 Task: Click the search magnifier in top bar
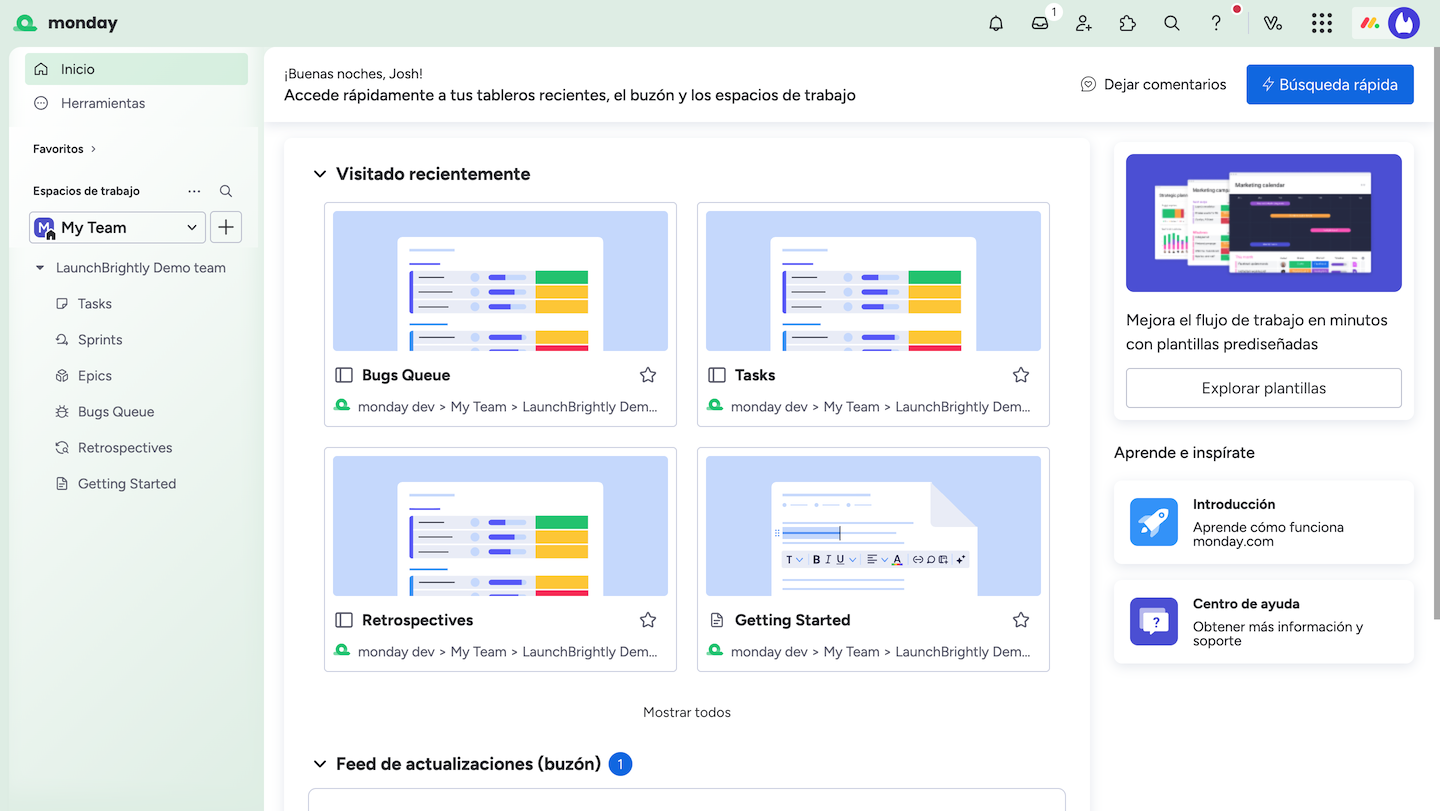click(x=1172, y=23)
